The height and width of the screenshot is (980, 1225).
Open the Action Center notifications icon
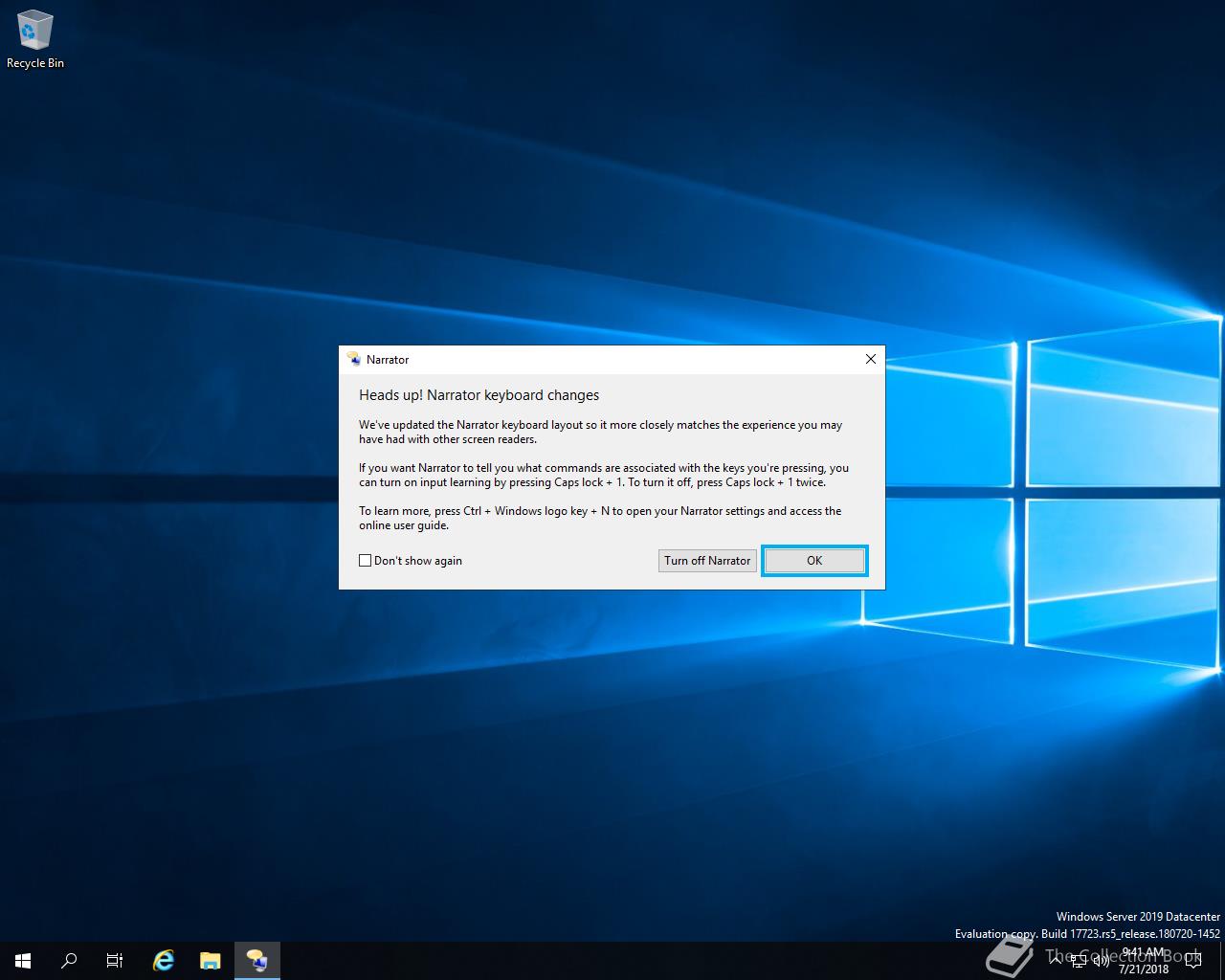(x=1192, y=960)
